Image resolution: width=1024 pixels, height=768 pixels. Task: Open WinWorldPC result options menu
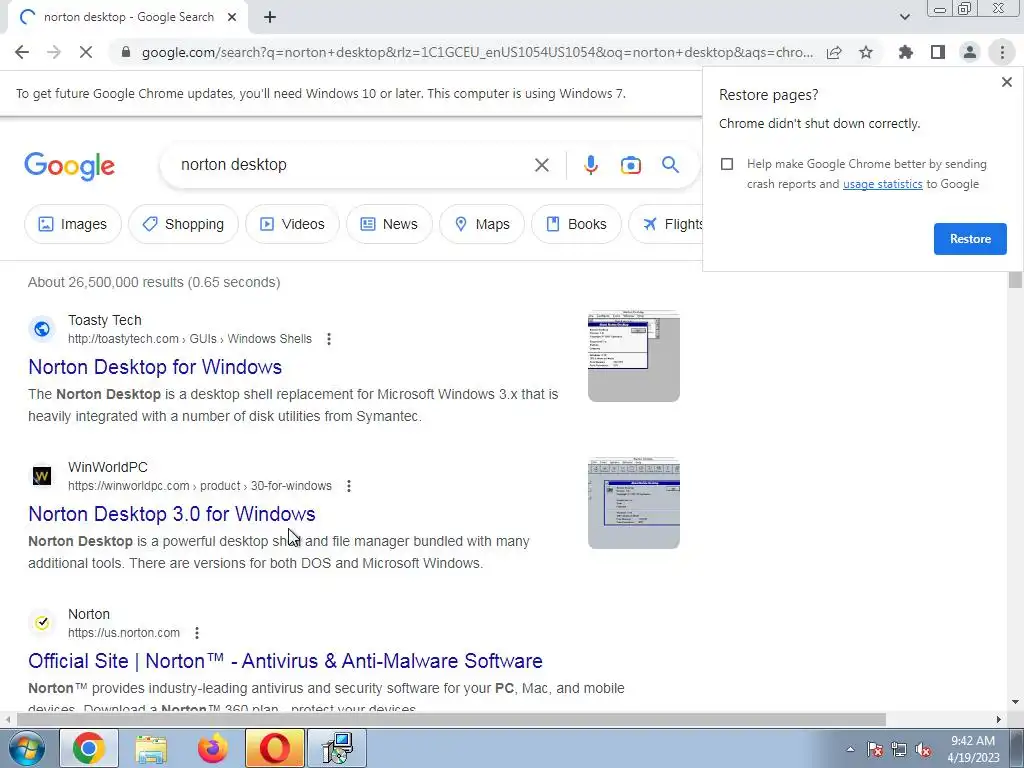(349, 486)
